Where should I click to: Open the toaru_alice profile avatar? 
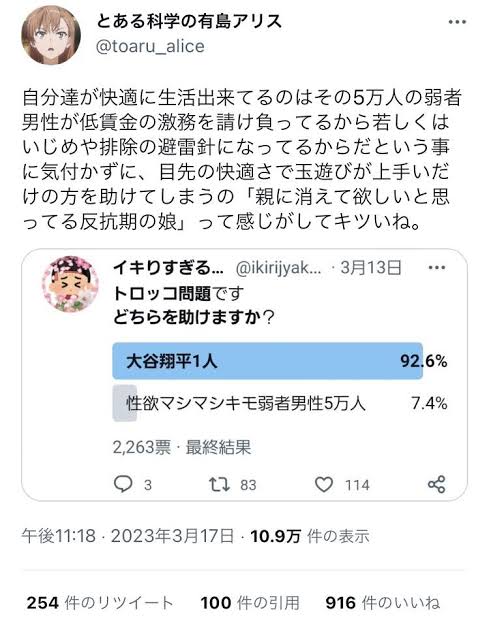[51, 35]
